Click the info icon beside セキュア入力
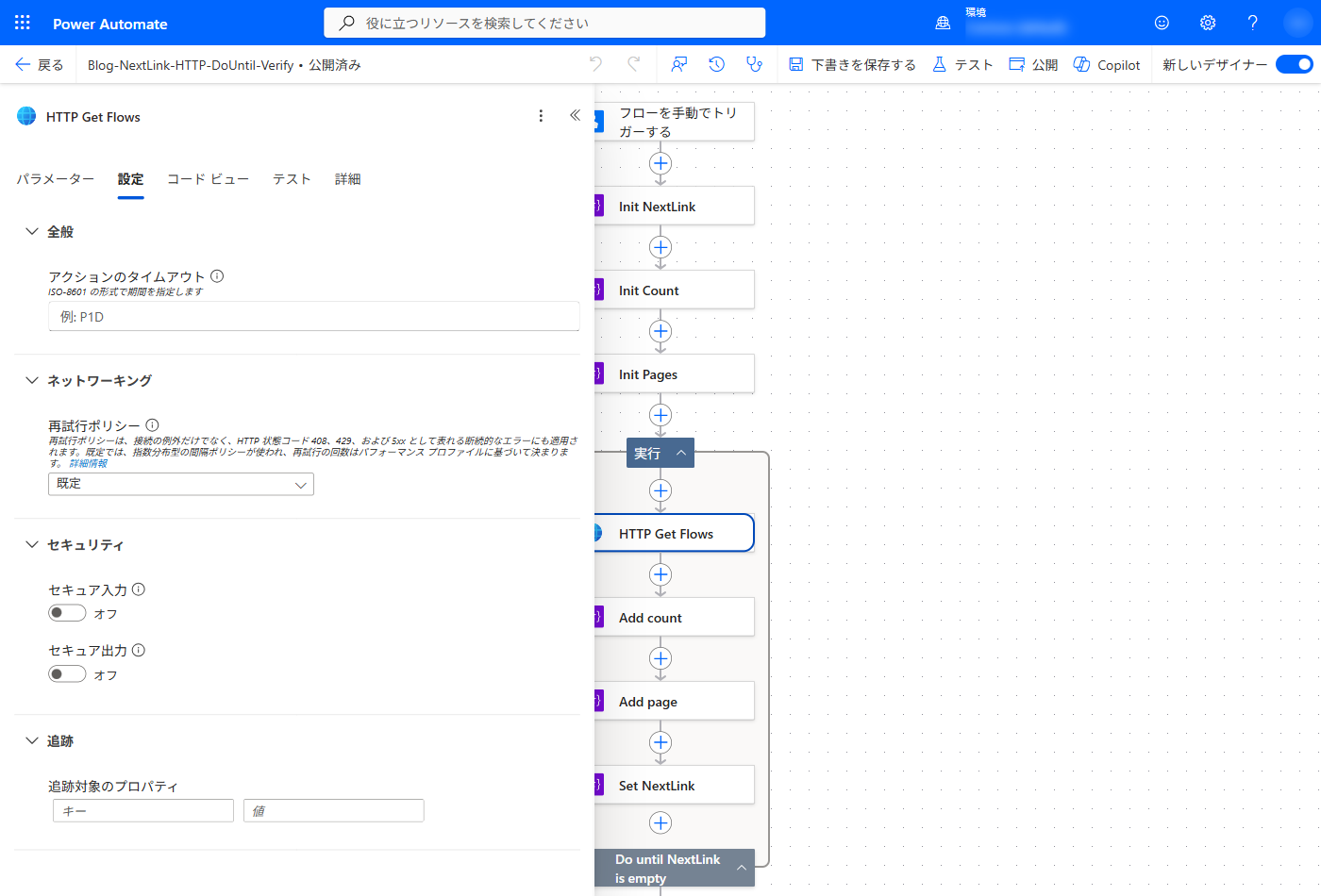 coord(139,589)
